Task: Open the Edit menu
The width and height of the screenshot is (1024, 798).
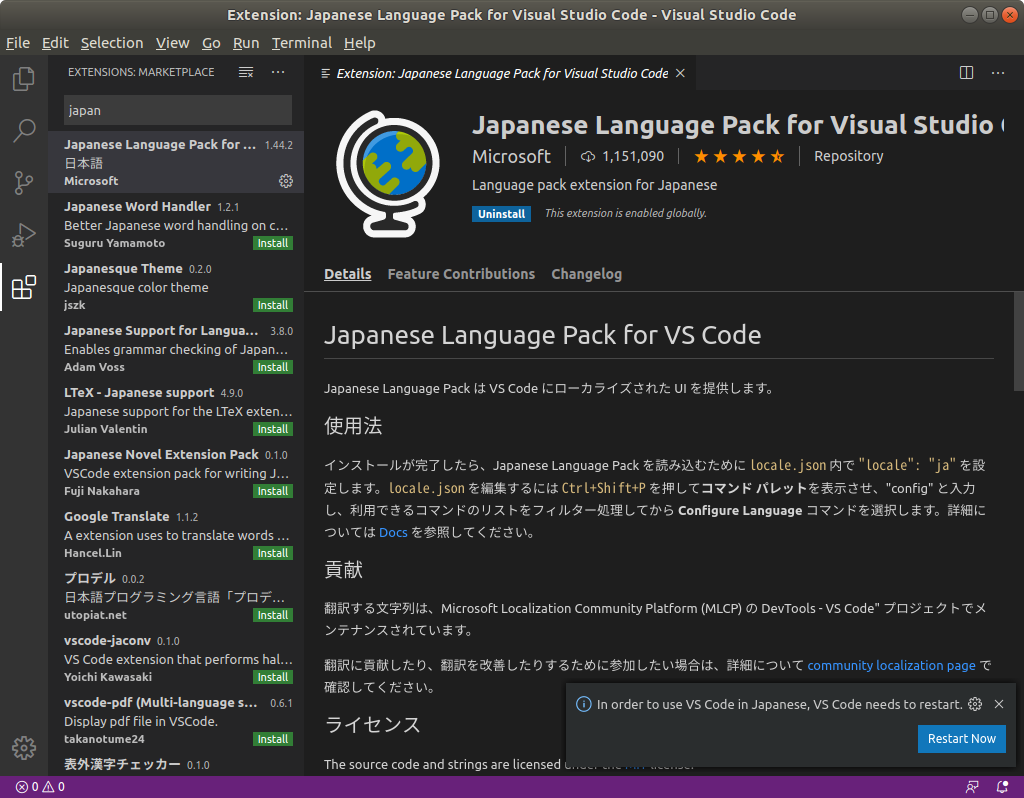Action: [55, 43]
